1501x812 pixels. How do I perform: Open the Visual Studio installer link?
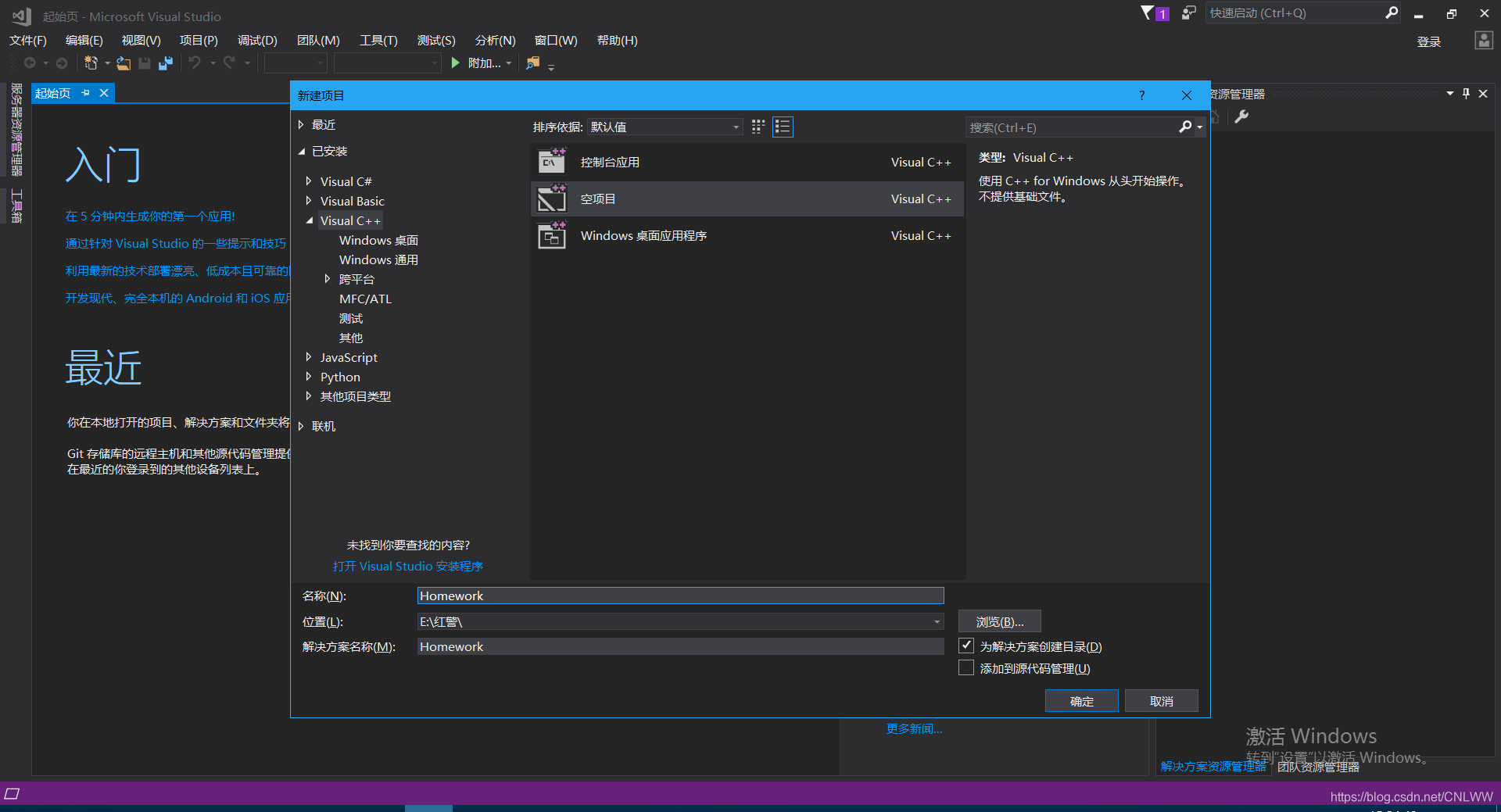[408, 566]
